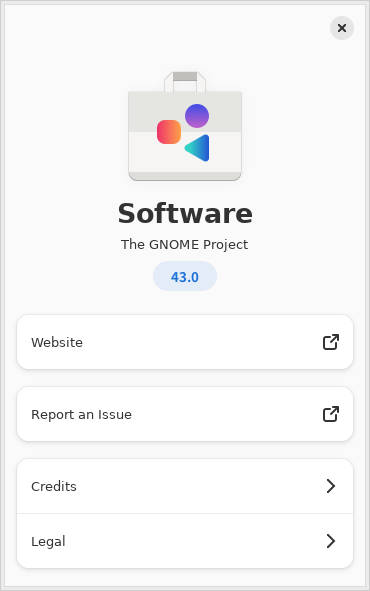Viewport: 370px width, 591px height.
Task: Open the Legal section
Action: coord(185,541)
